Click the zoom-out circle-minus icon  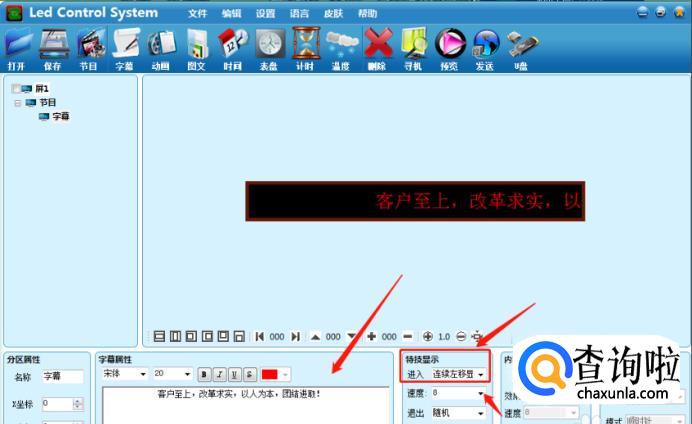461,337
